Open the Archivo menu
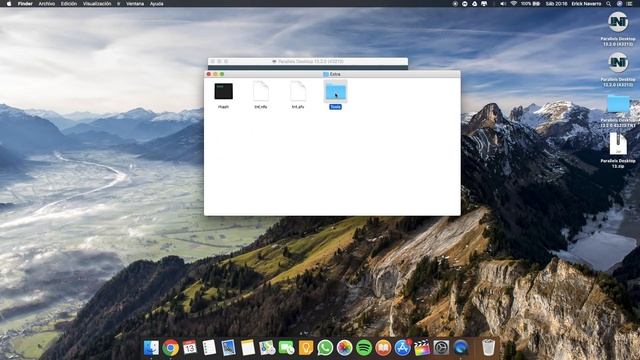Screen dimensions: 640x360 (47, 4)
